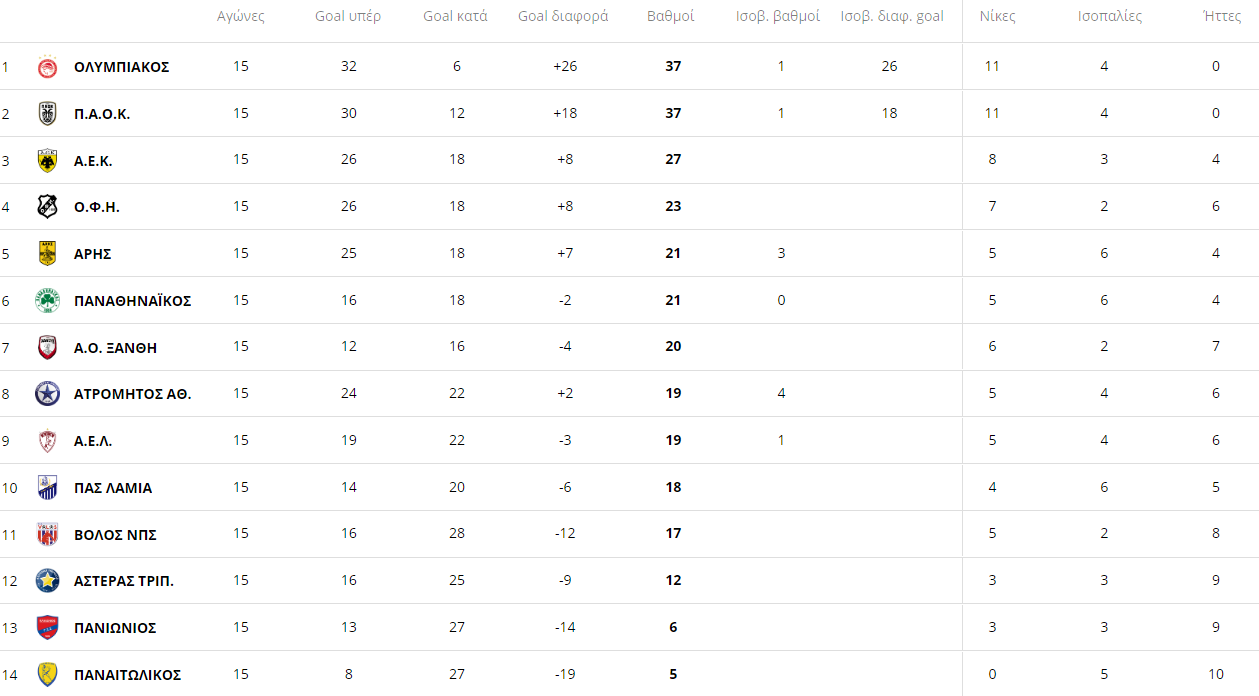Click the Asteras Tripolis star crest

47,581
